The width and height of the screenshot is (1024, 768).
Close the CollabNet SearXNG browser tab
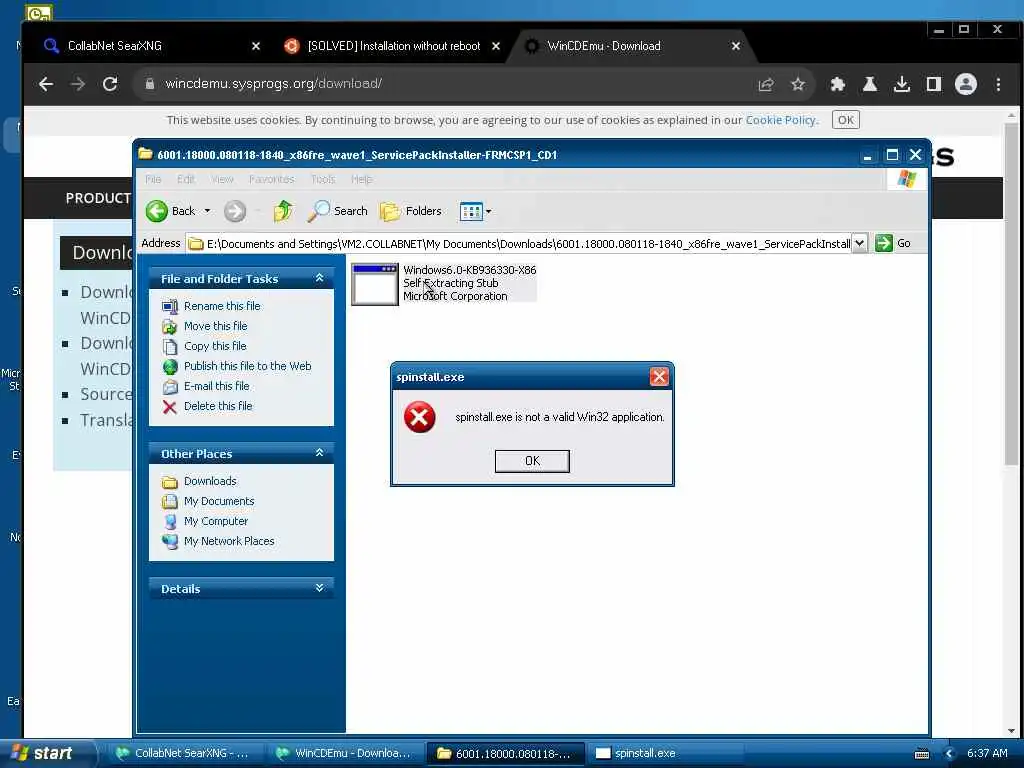point(256,46)
